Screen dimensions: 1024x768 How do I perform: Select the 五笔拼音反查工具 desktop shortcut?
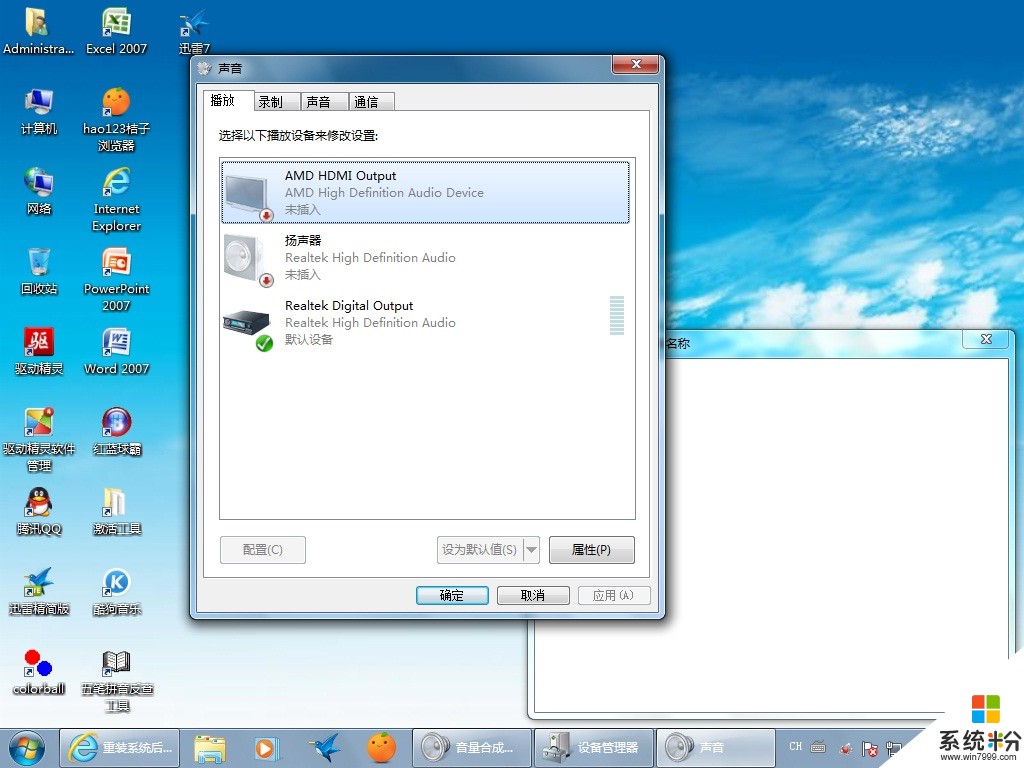[x=116, y=680]
